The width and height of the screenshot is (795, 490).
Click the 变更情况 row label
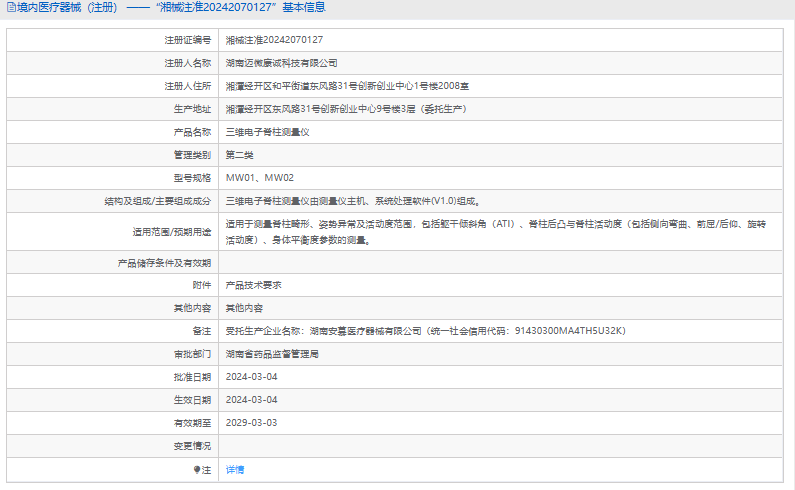192,446
